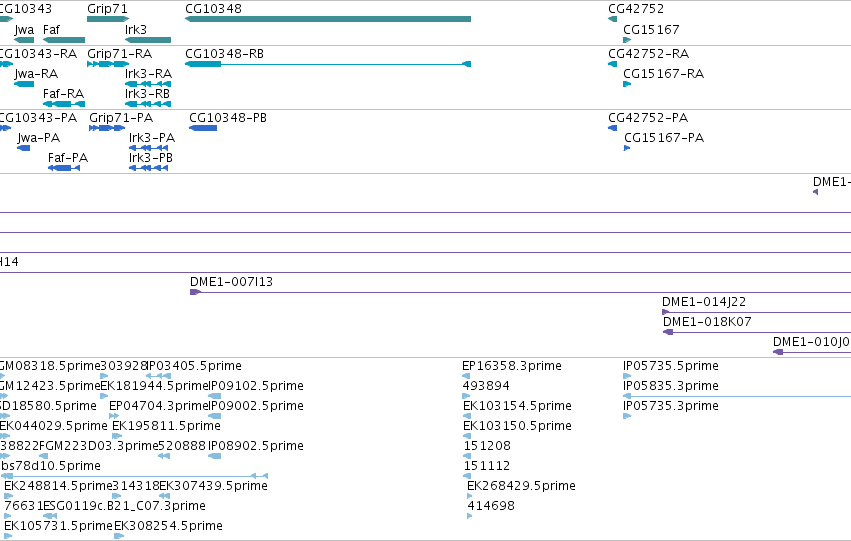This screenshot has width=851, height=541.
Task: Open EST ESG0119c.B21_C07.3prime
Action: tap(124, 506)
